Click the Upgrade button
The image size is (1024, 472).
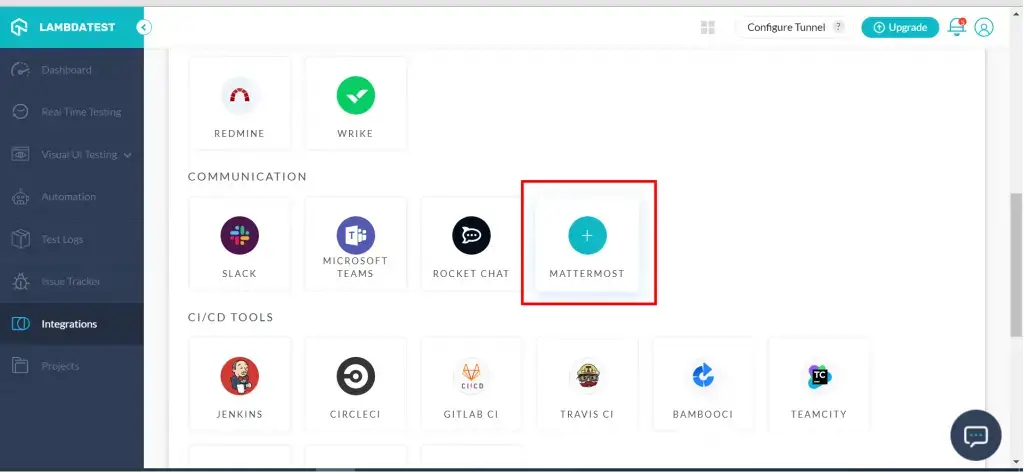point(899,28)
